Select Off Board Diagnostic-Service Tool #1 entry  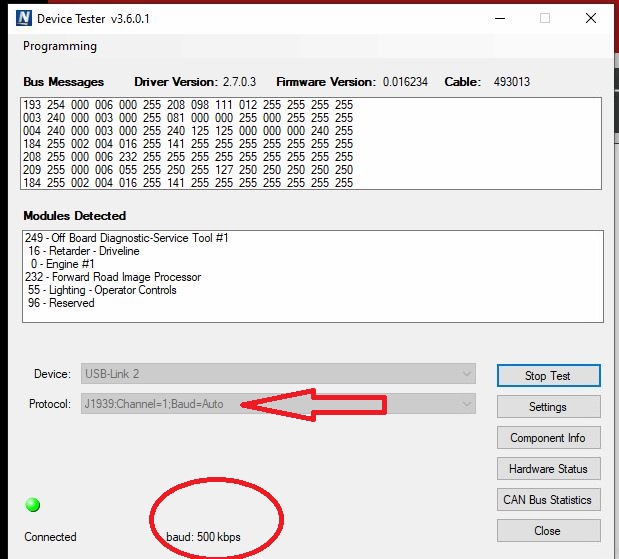click(x=127, y=238)
